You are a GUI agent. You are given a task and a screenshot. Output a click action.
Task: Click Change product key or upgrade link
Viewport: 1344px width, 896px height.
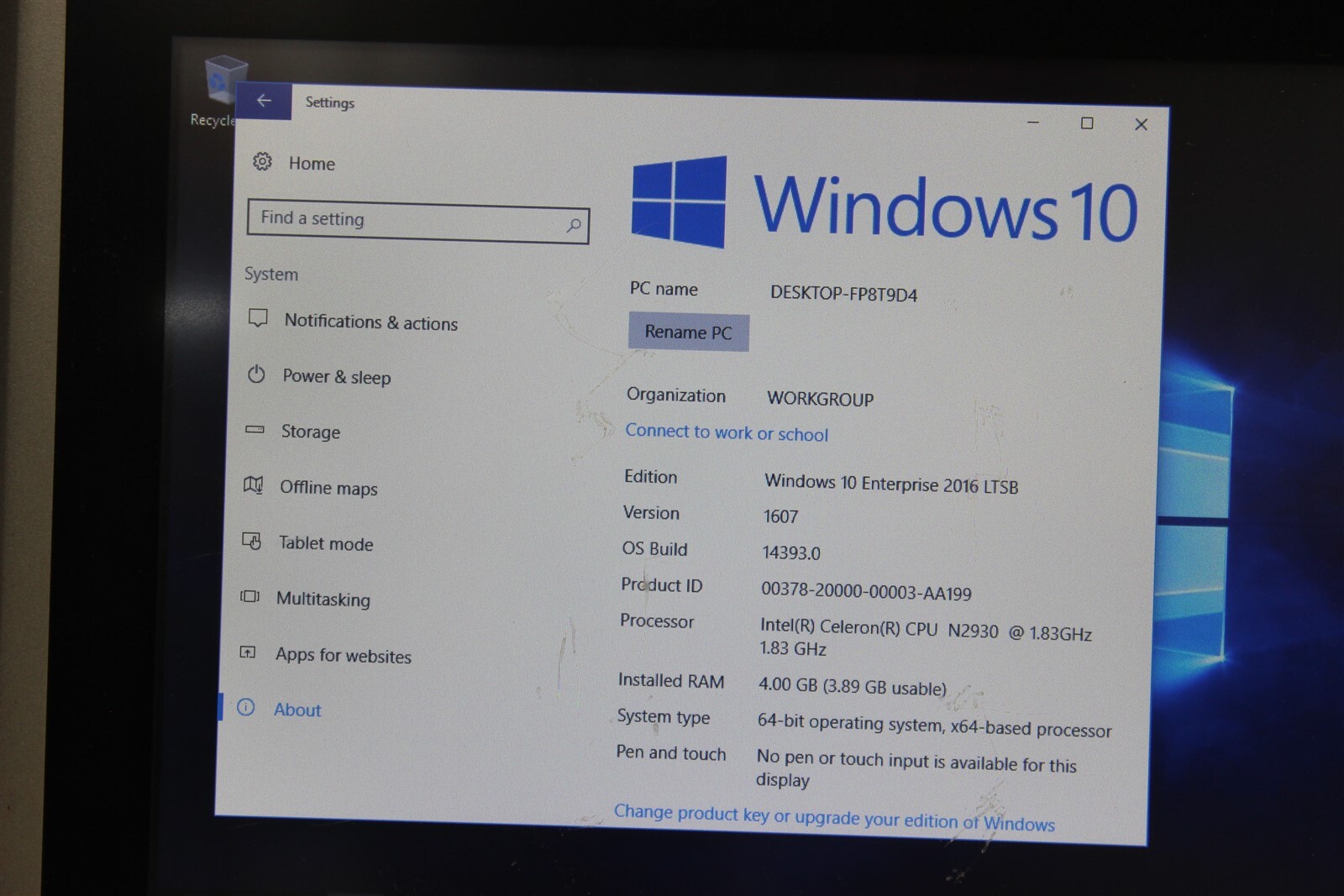pyautogui.click(x=834, y=817)
